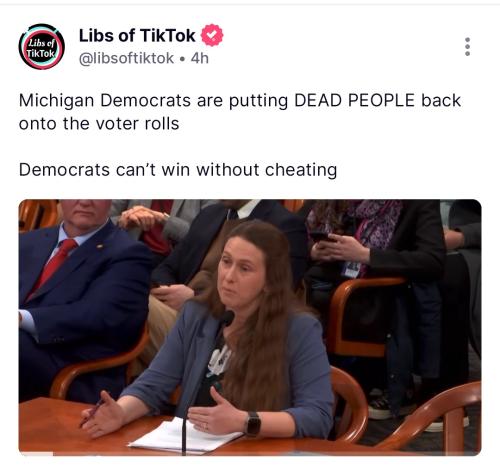500x472 pixels.
Task: Click the ID badge hanging in the background
Action: click(351, 269)
